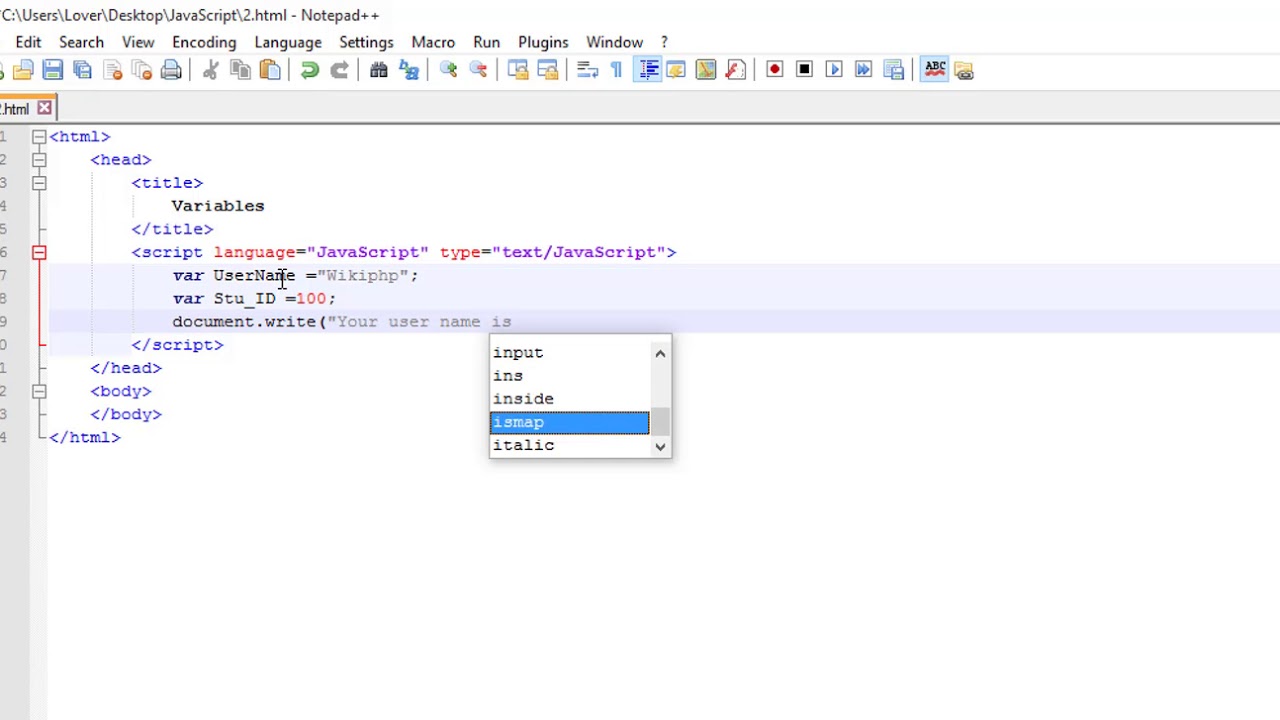This screenshot has width=1280, height=720.
Task: Open the Encoding menu
Action: click(x=204, y=42)
